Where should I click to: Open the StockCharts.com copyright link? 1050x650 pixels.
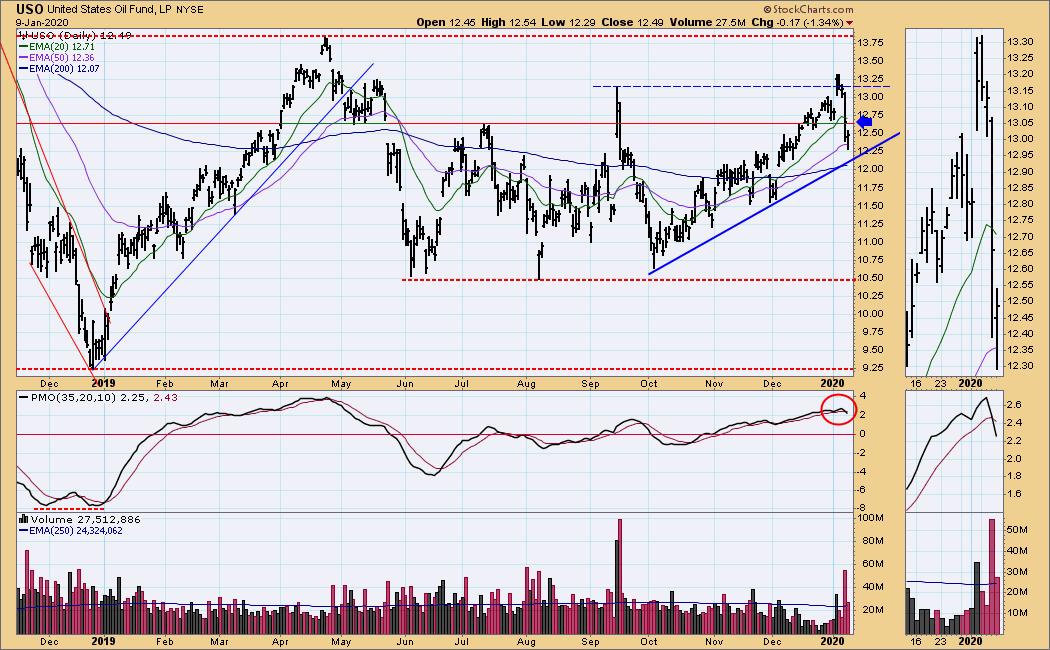808,9
